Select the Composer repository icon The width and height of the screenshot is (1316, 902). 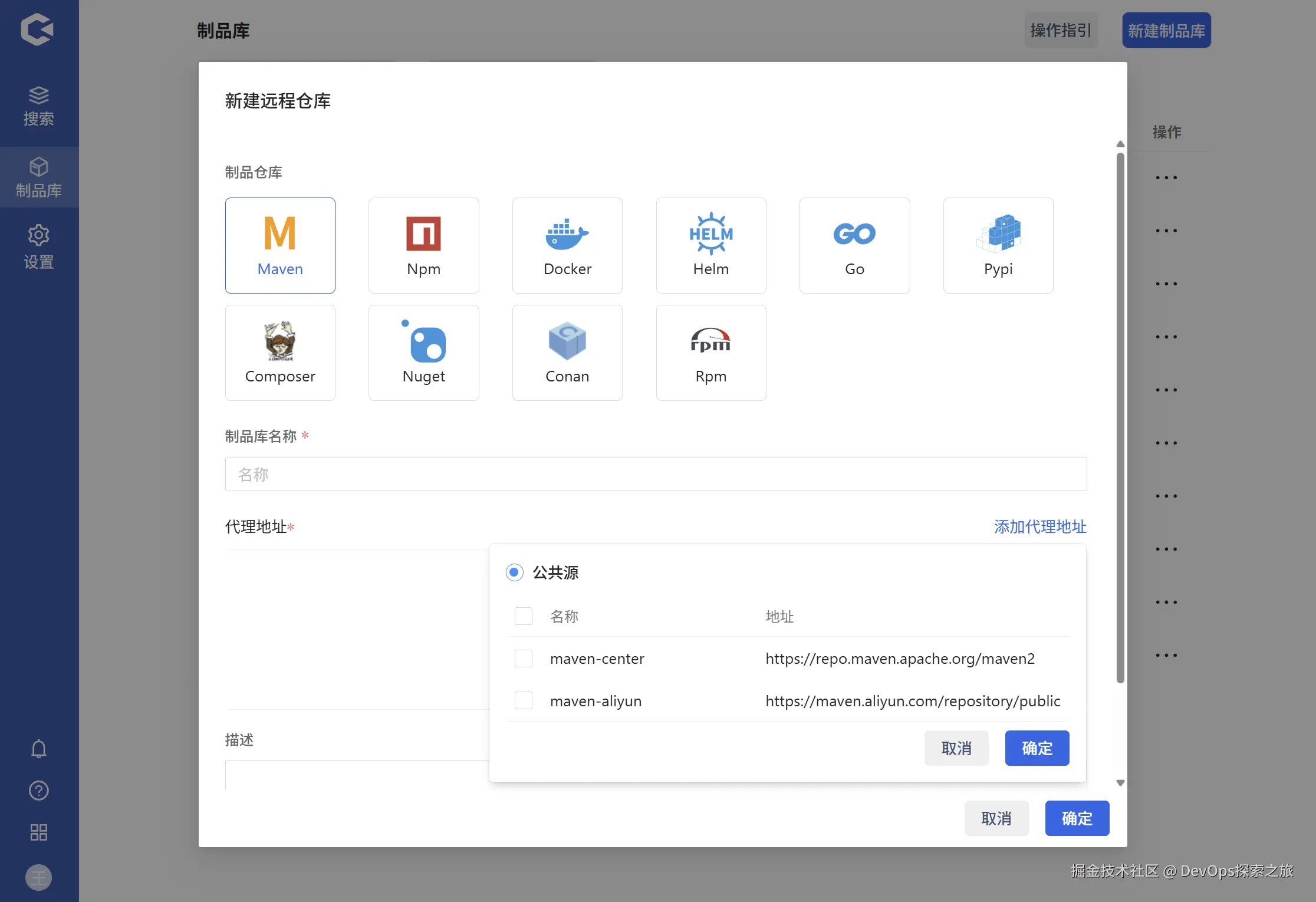click(x=280, y=352)
